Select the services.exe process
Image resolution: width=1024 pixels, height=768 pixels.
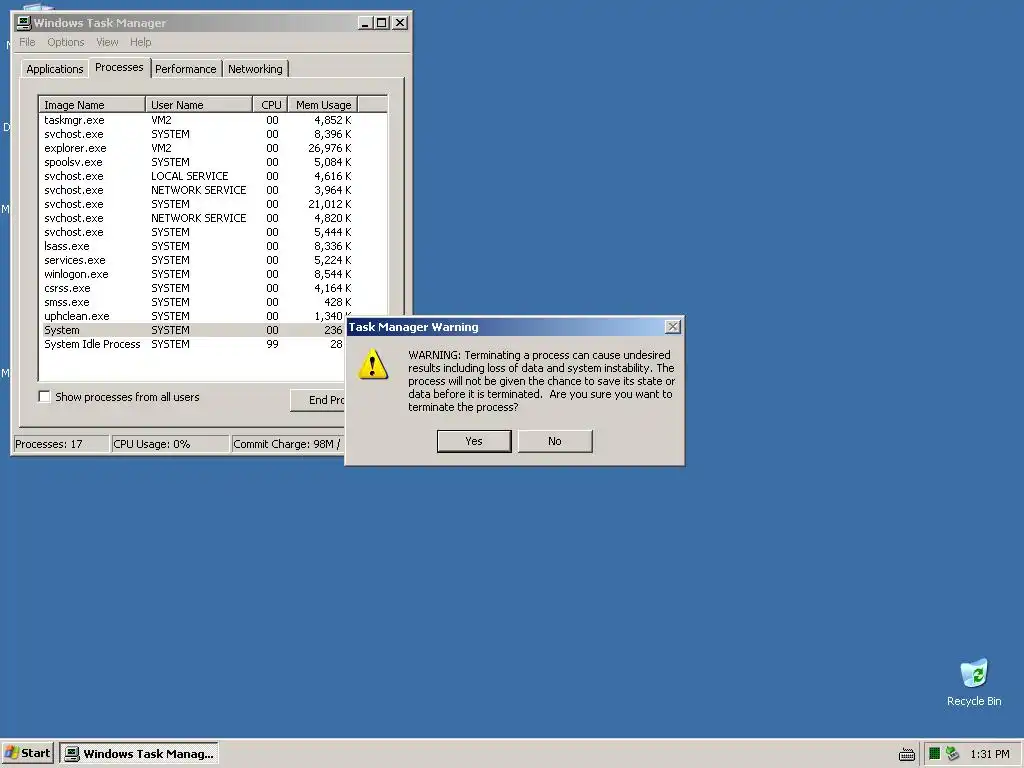198,260
